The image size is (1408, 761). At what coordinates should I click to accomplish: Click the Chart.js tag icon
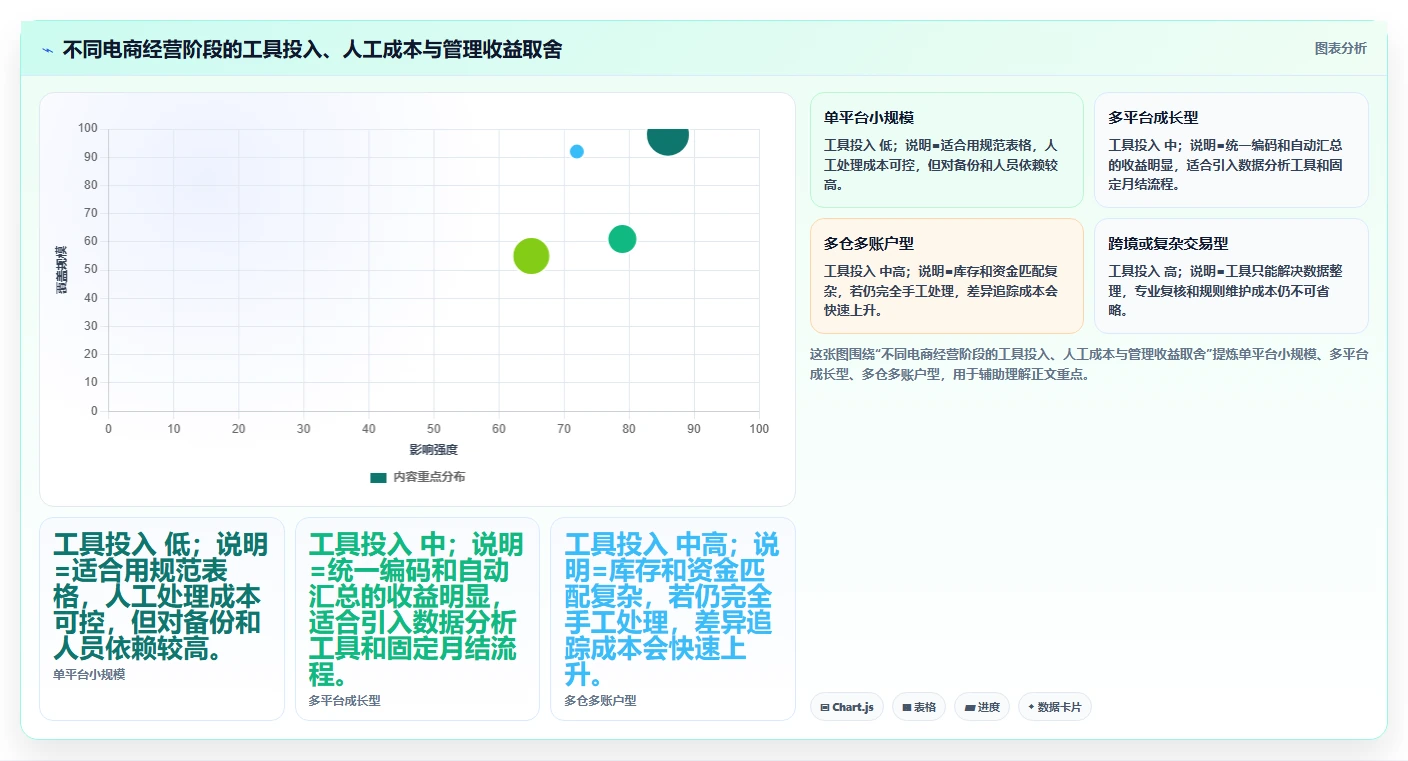pos(825,707)
